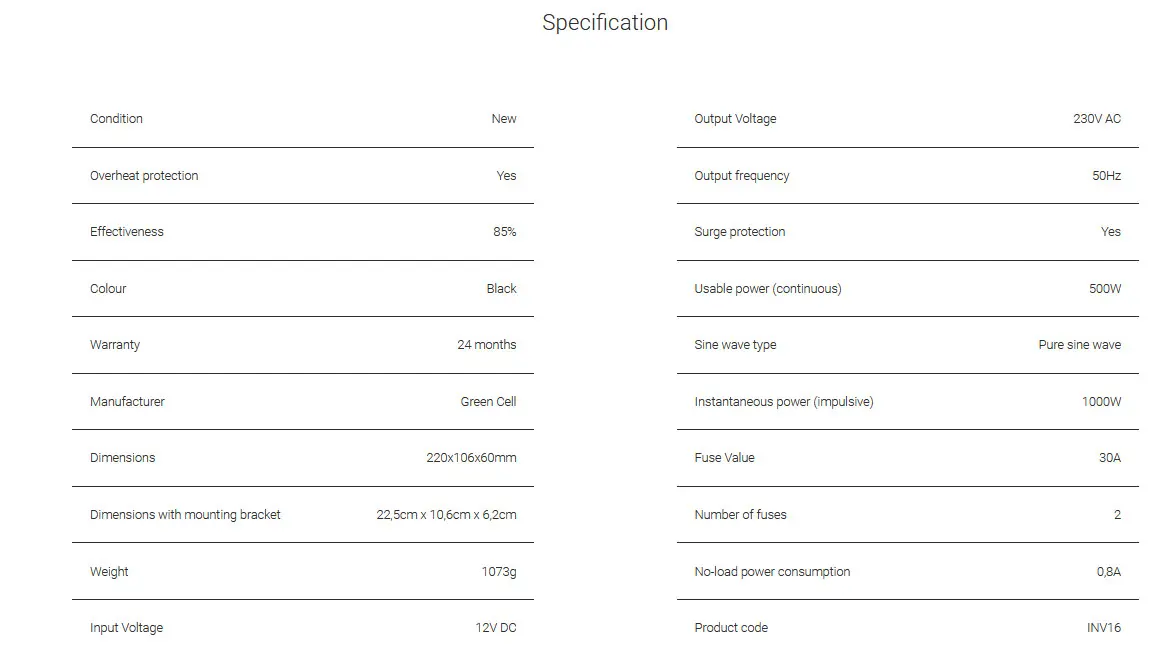Select the INV16 product code

click(1103, 628)
